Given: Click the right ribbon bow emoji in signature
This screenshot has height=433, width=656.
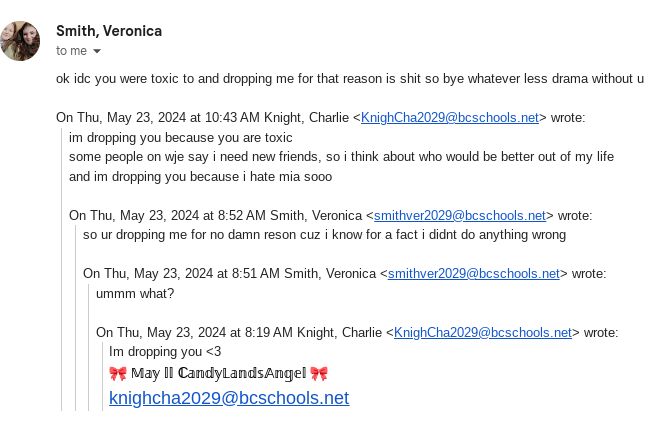Looking at the screenshot, I should tap(319, 374).
